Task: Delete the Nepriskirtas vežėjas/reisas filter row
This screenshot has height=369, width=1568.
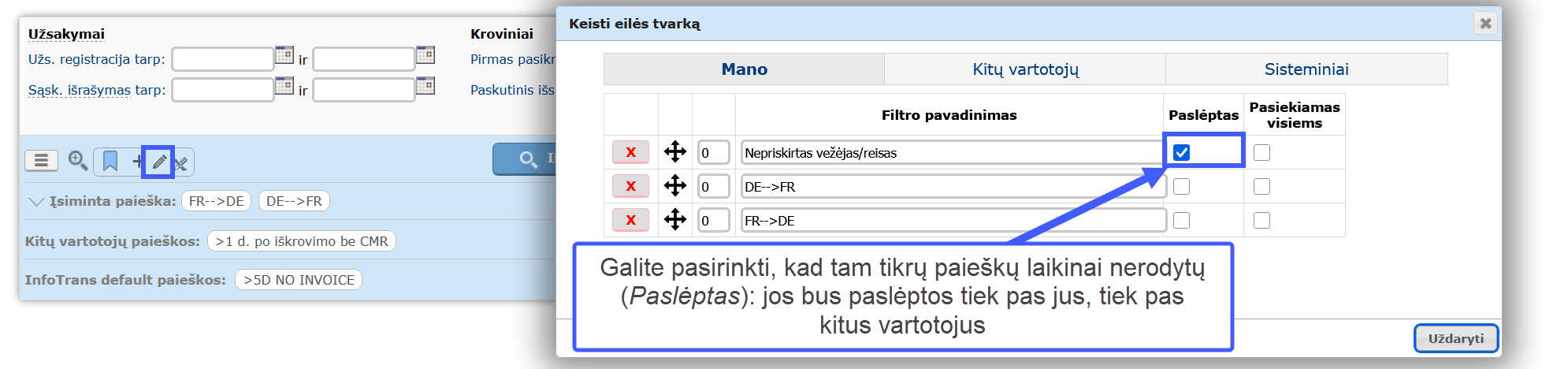Action: pyautogui.click(x=630, y=152)
